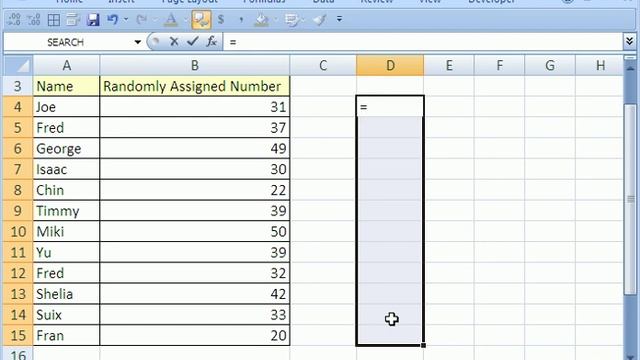640x360 pixels.
Task: Select column E header
Action: pos(449,65)
